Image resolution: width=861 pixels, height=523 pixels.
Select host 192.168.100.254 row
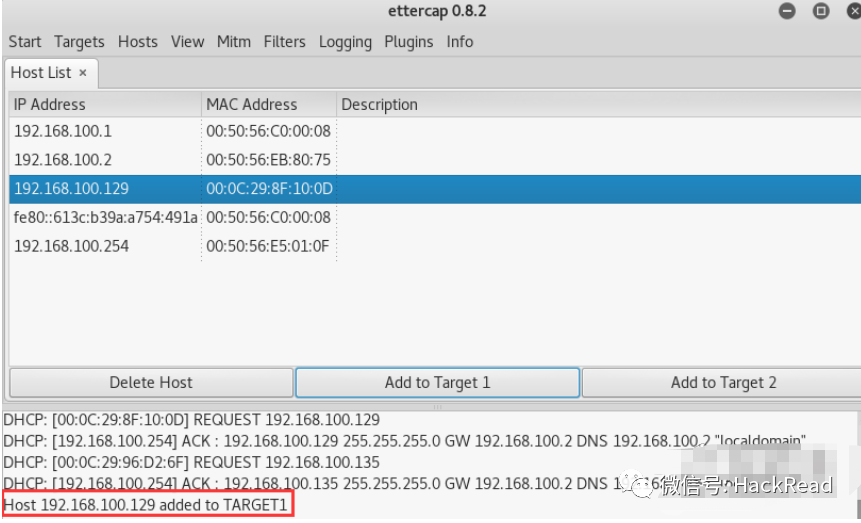pyautogui.click(x=435, y=246)
